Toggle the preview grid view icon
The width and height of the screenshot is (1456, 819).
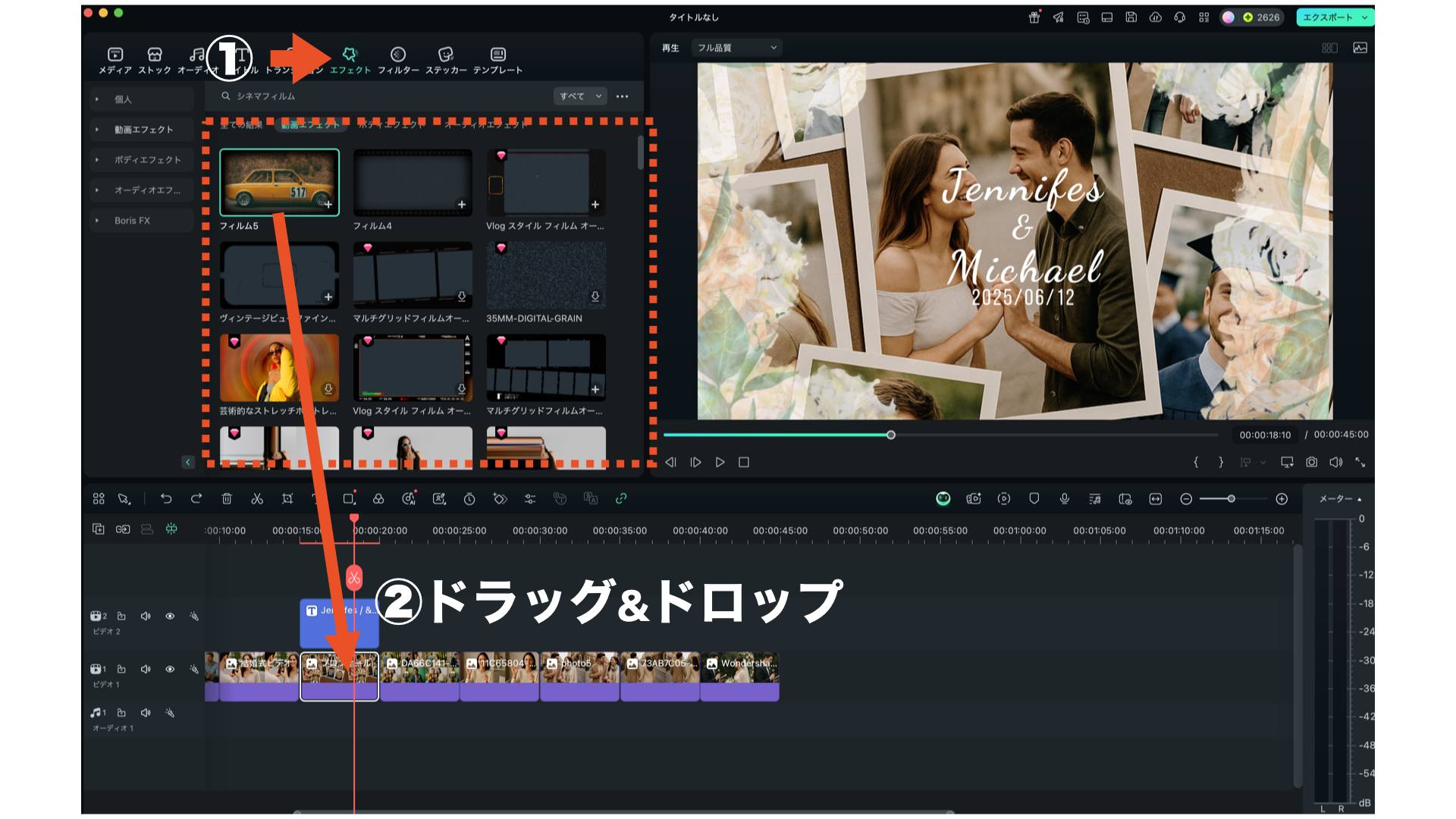(1329, 48)
